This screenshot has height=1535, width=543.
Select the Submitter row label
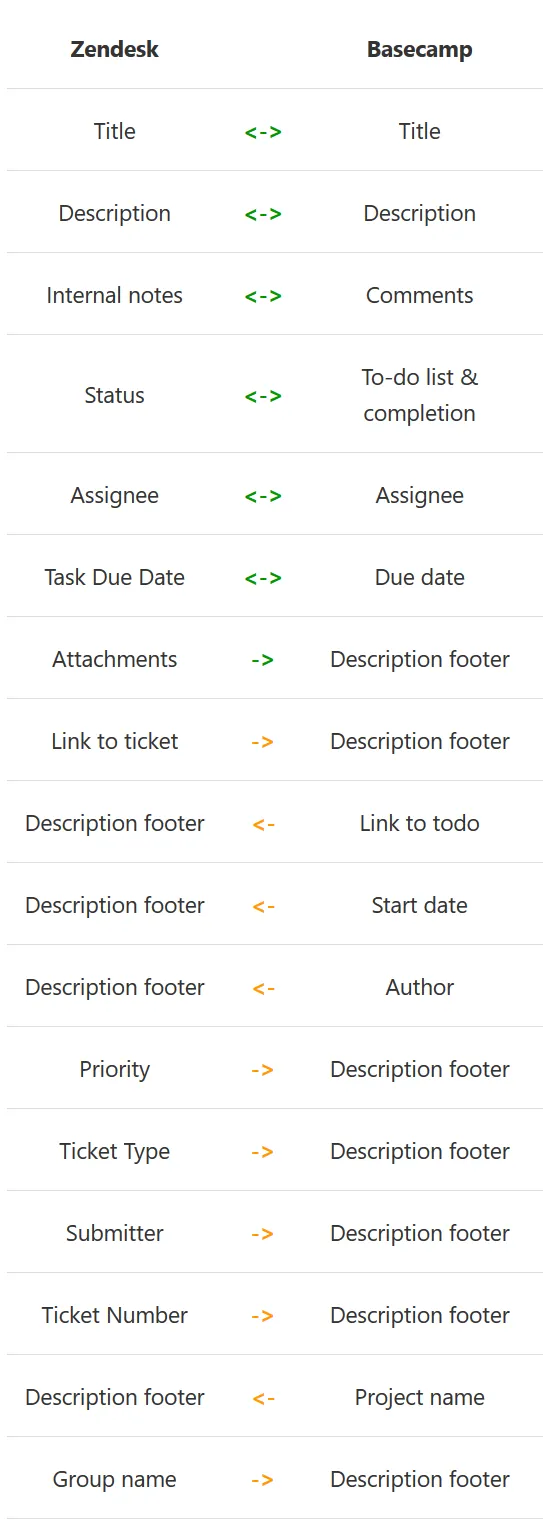pyautogui.click(x=114, y=1233)
